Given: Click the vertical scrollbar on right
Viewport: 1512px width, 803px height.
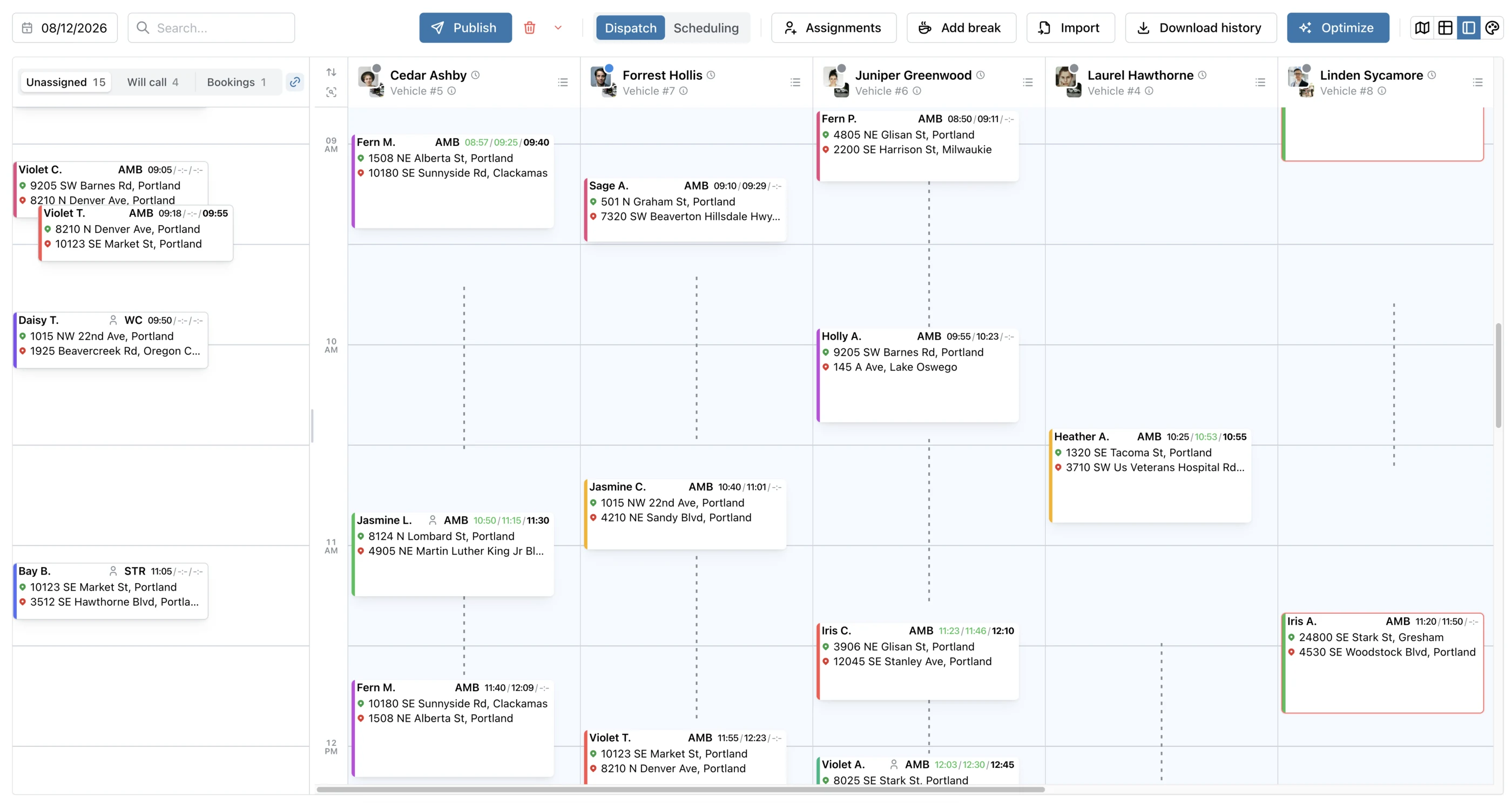Looking at the screenshot, I should pos(1498,376).
